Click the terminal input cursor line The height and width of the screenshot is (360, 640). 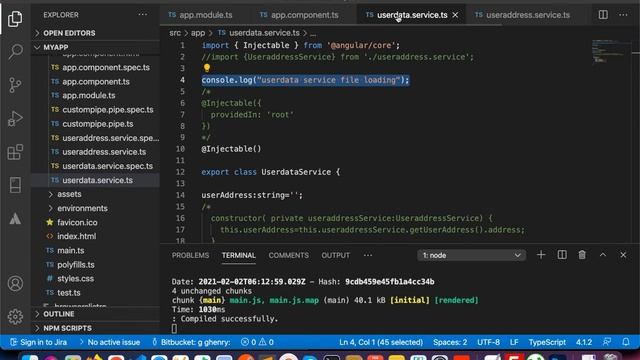point(174,329)
